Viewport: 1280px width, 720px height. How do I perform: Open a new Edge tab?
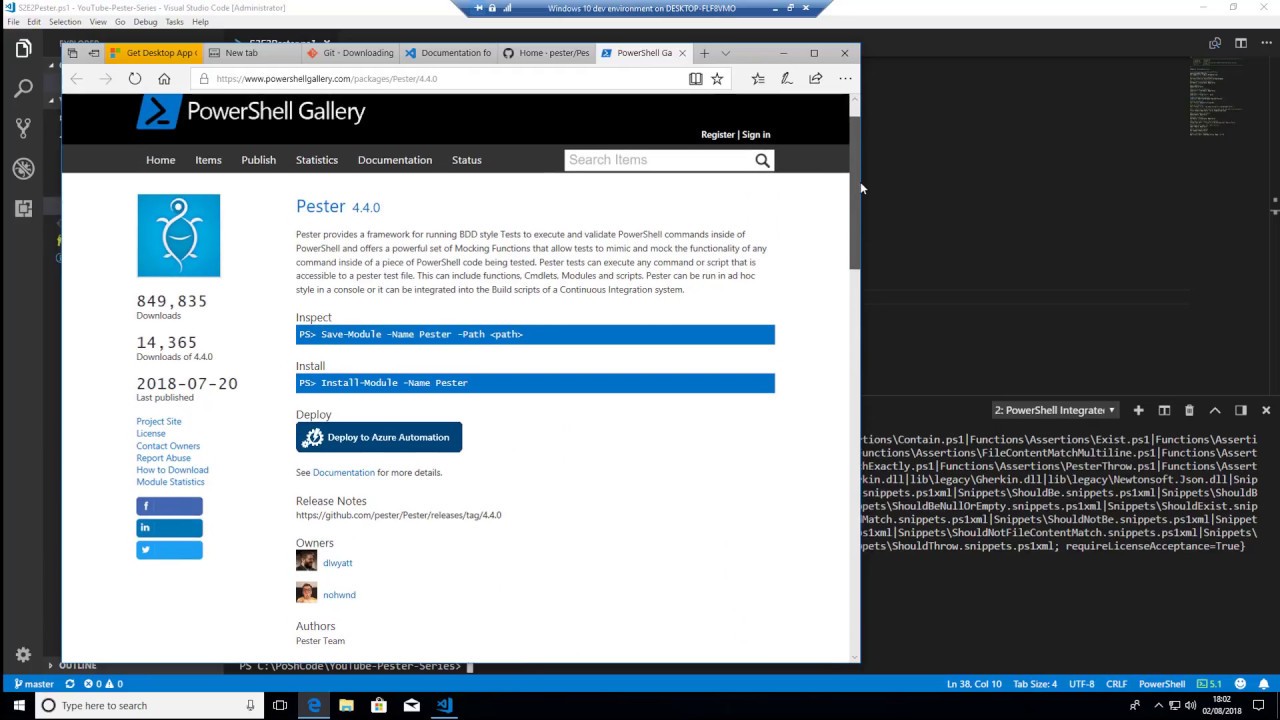click(x=704, y=53)
